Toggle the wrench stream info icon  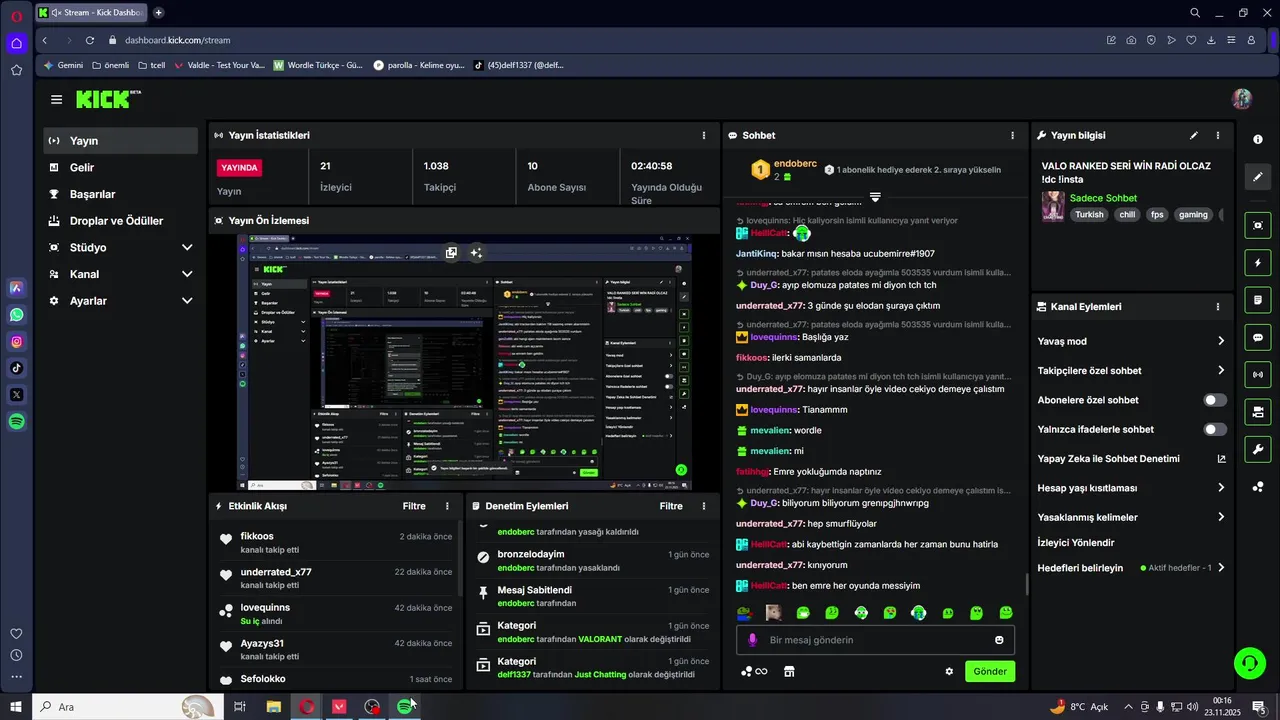click(x=1258, y=449)
